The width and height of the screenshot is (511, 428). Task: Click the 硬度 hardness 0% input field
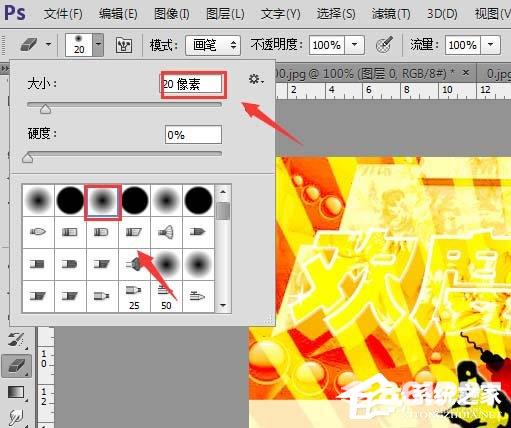point(193,135)
